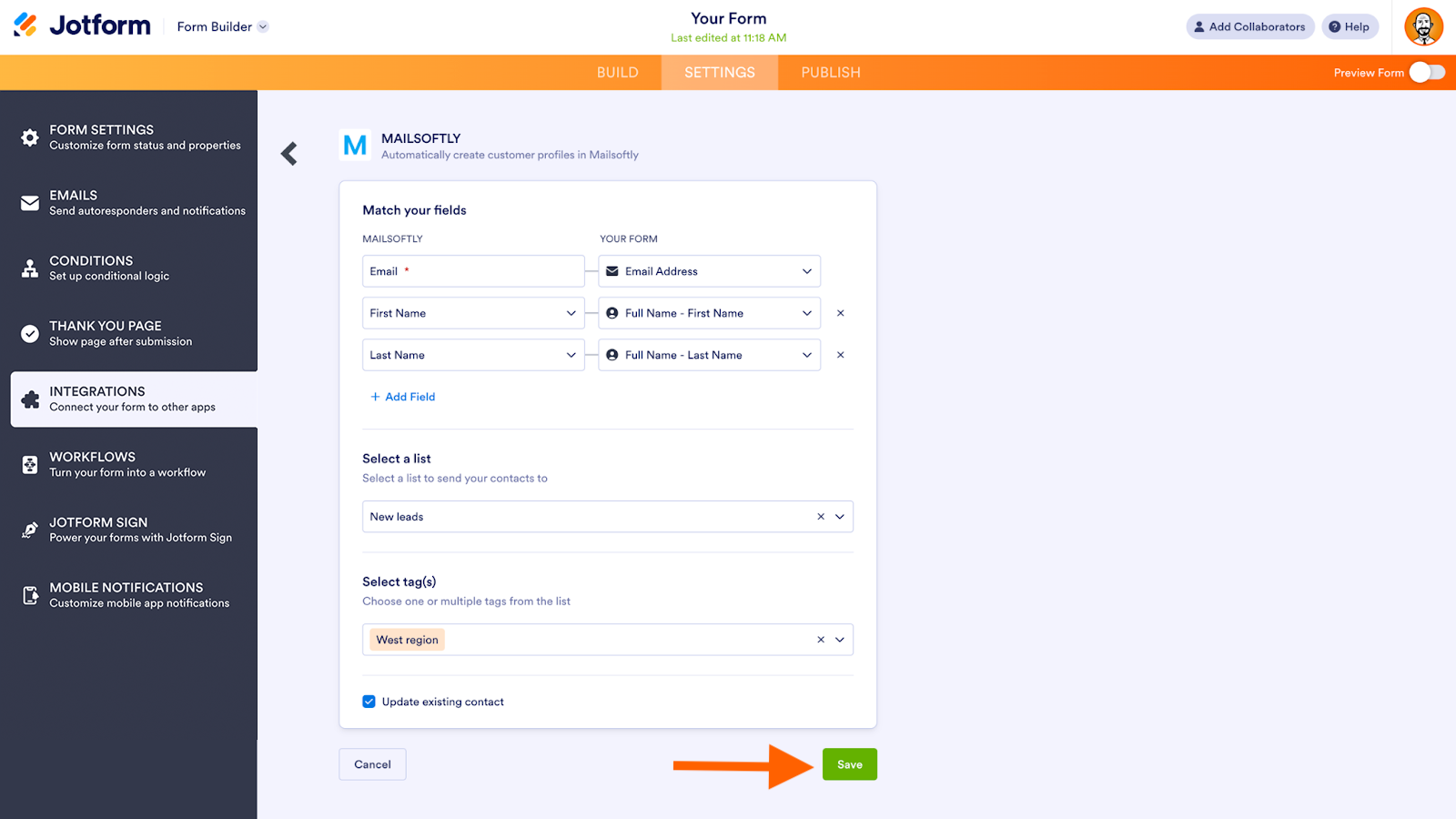The height and width of the screenshot is (819, 1456).
Task: Remove the First Name field mapping
Action: tap(840, 313)
